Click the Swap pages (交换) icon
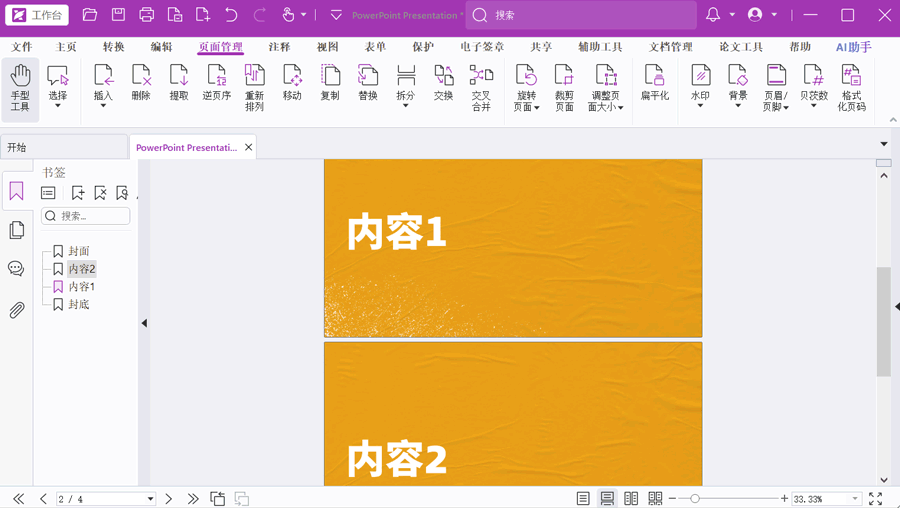The image size is (900, 508). pyautogui.click(x=443, y=84)
